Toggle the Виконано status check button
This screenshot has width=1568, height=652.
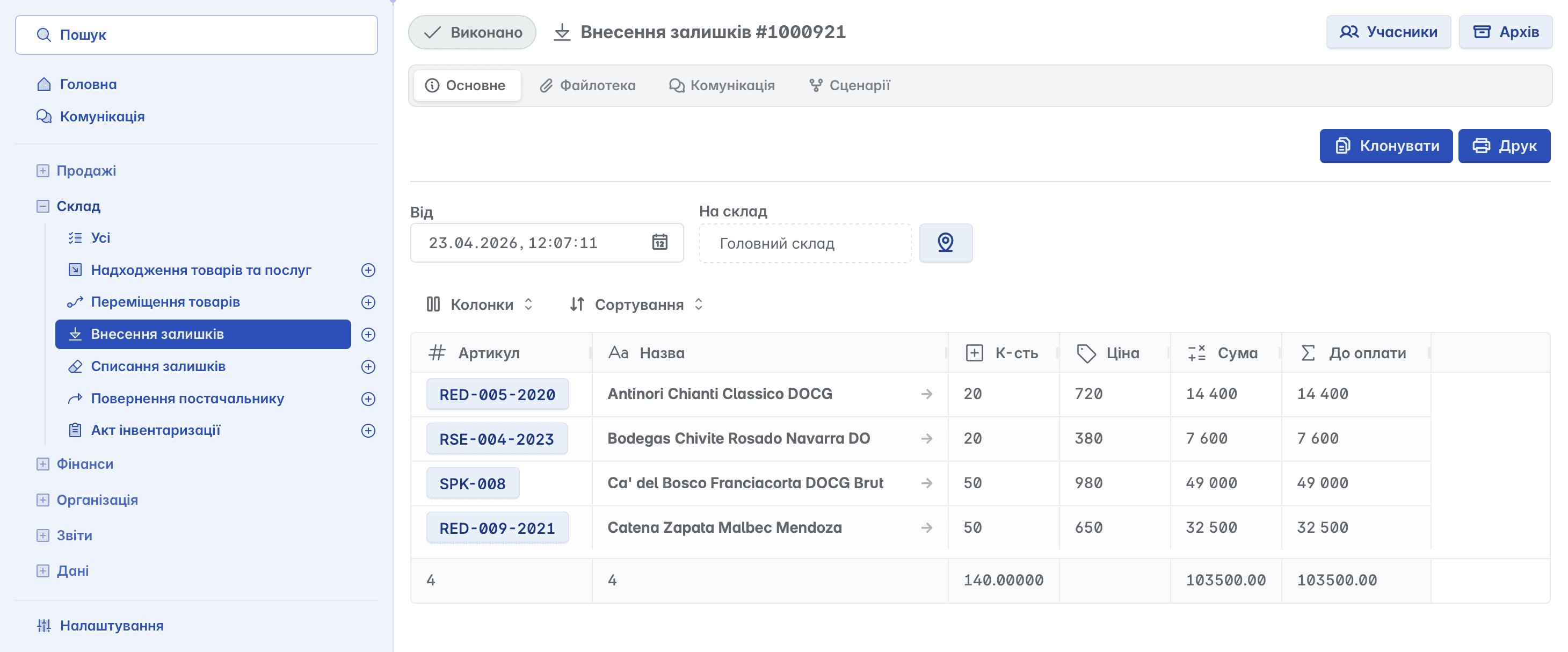[x=473, y=32]
